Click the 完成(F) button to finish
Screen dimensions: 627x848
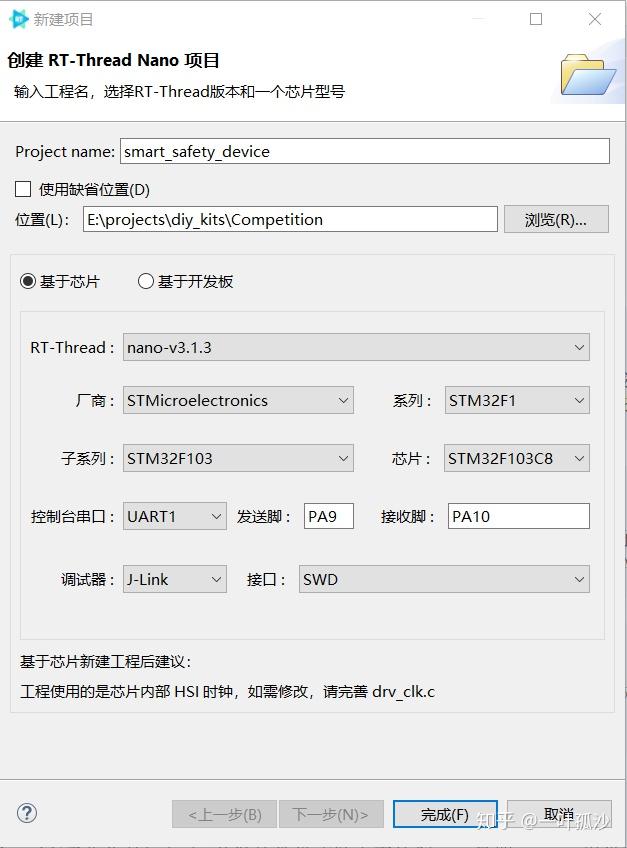pyautogui.click(x=444, y=814)
